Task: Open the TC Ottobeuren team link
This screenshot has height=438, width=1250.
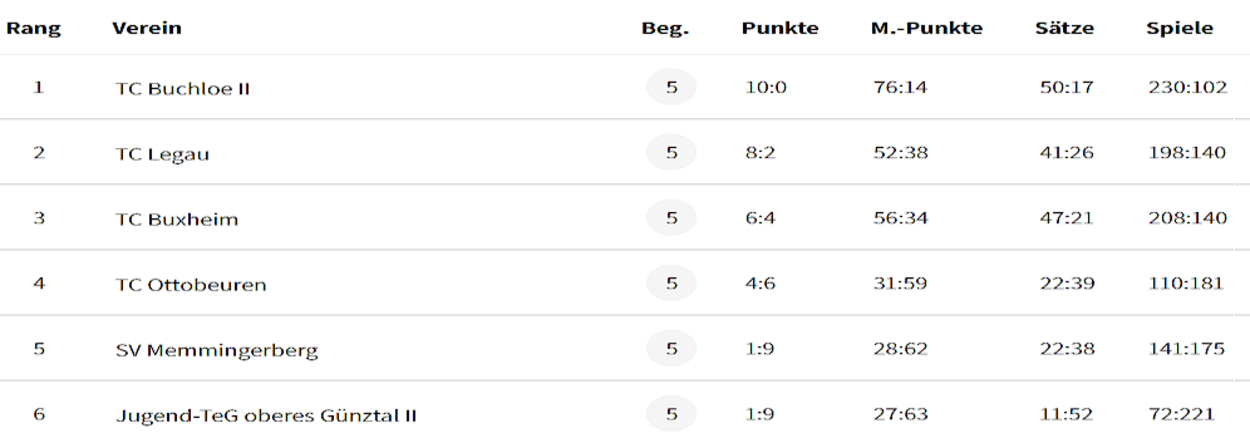Action: click(191, 285)
